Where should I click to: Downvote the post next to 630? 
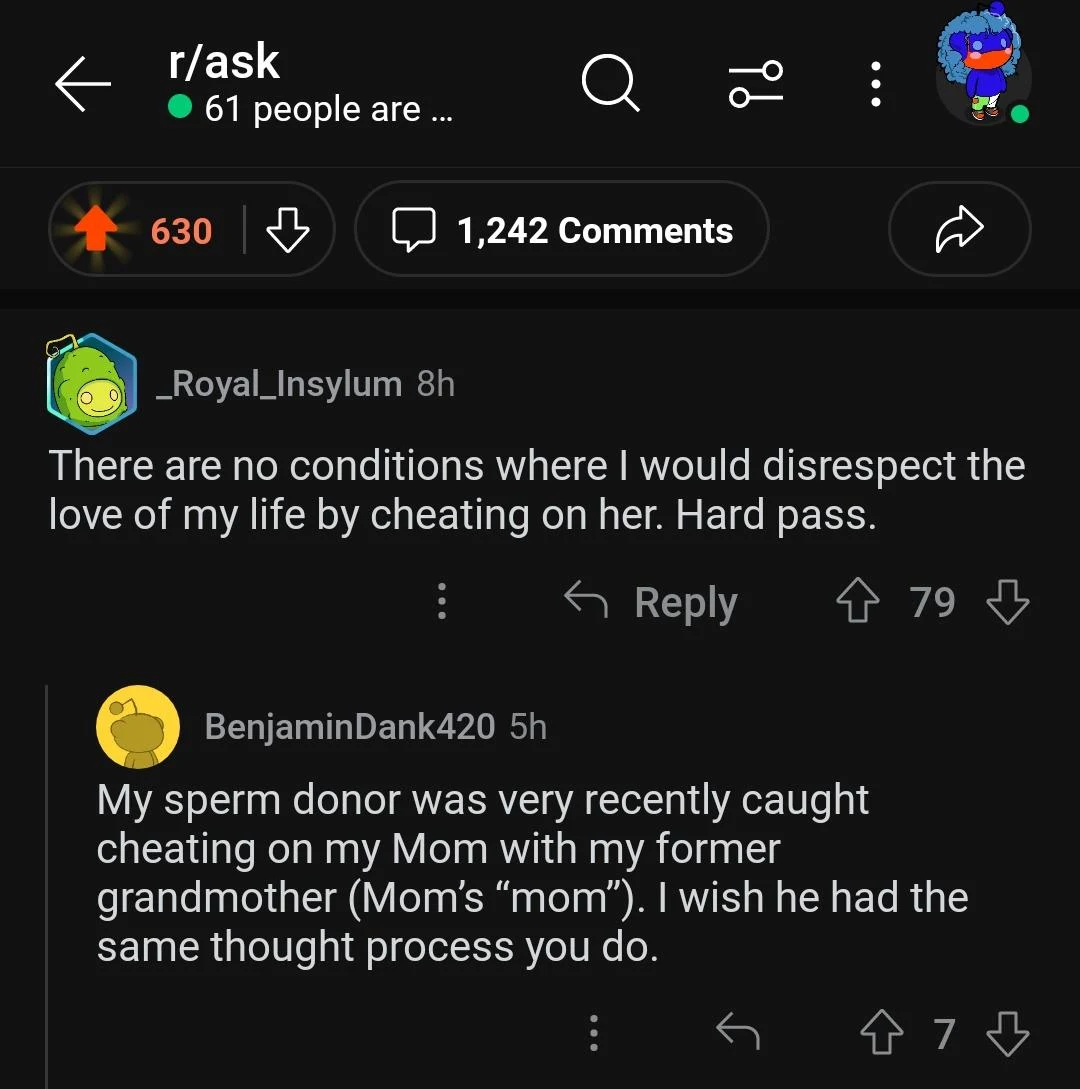(288, 231)
